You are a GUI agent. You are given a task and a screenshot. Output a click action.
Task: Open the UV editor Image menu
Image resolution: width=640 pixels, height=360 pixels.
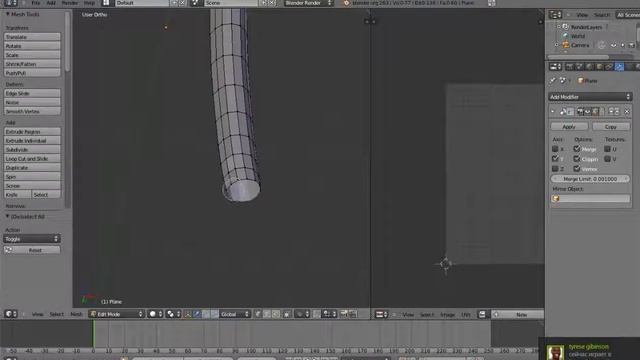click(447, 314)
